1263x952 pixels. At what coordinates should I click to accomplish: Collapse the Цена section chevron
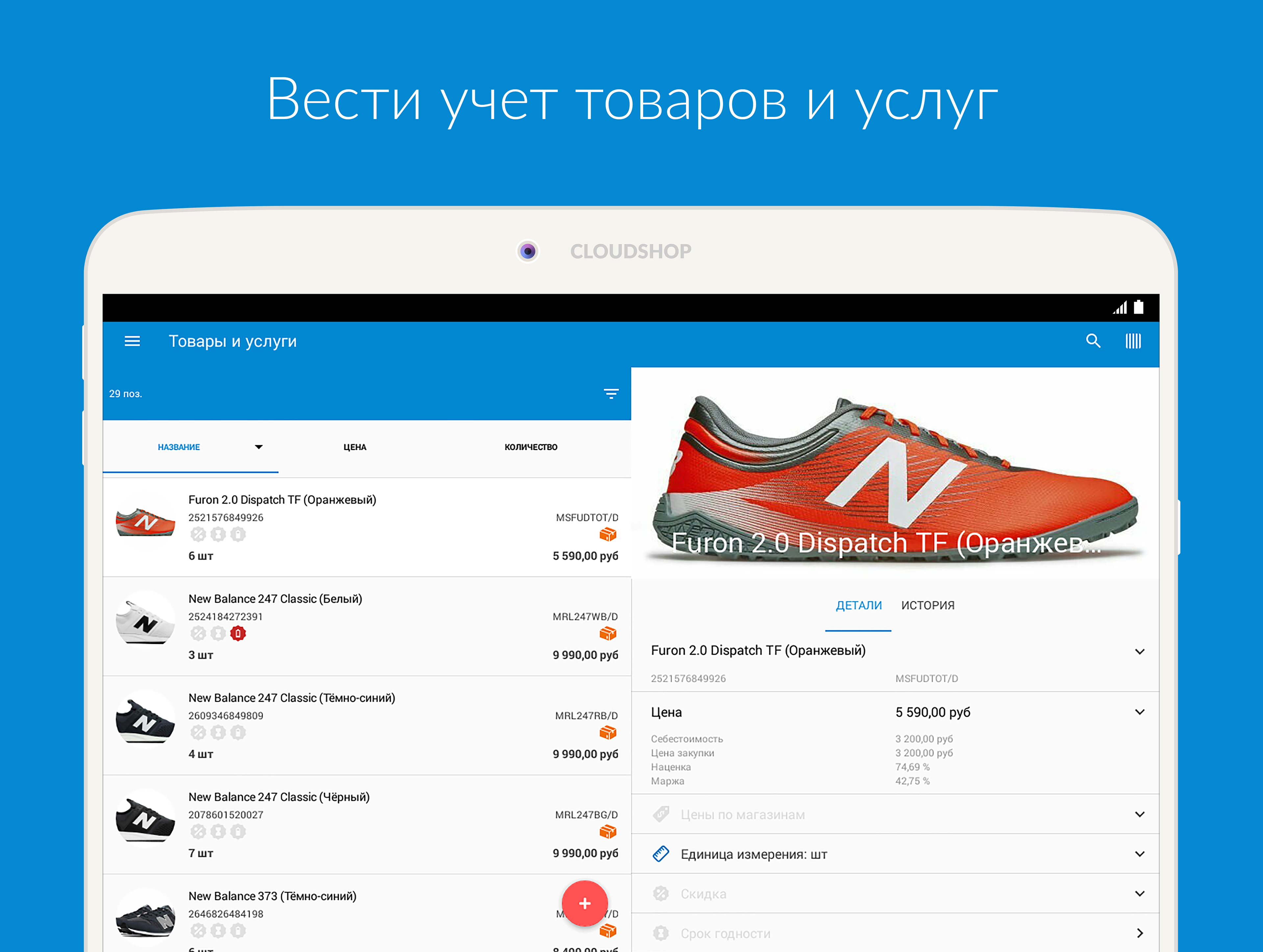[1140, 712]
